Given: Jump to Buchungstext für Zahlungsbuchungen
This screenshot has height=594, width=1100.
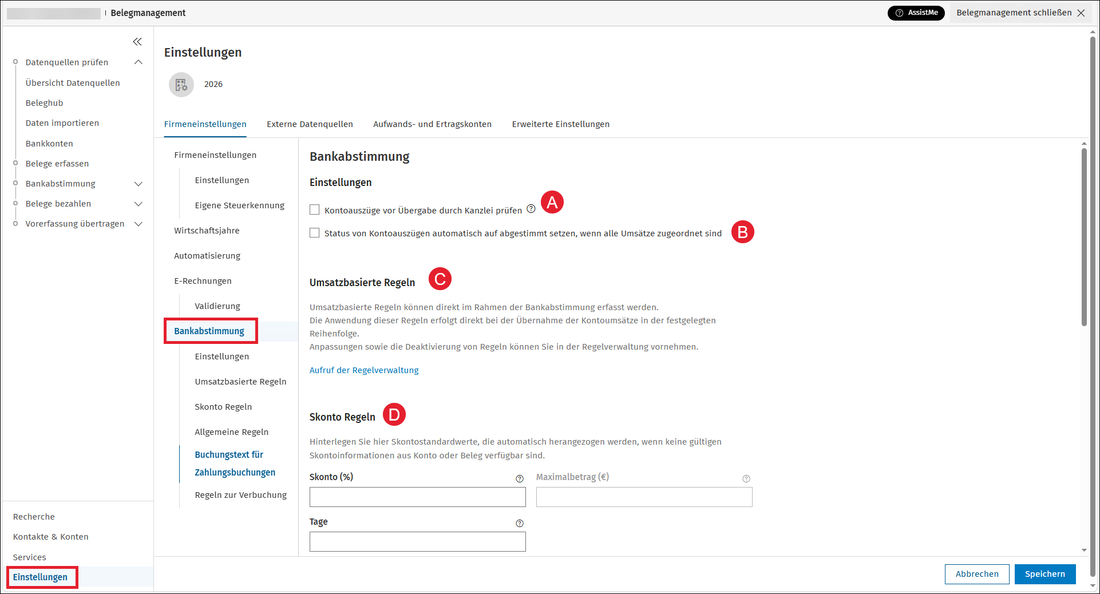Looking at the screenshot, I should [235, 464].
